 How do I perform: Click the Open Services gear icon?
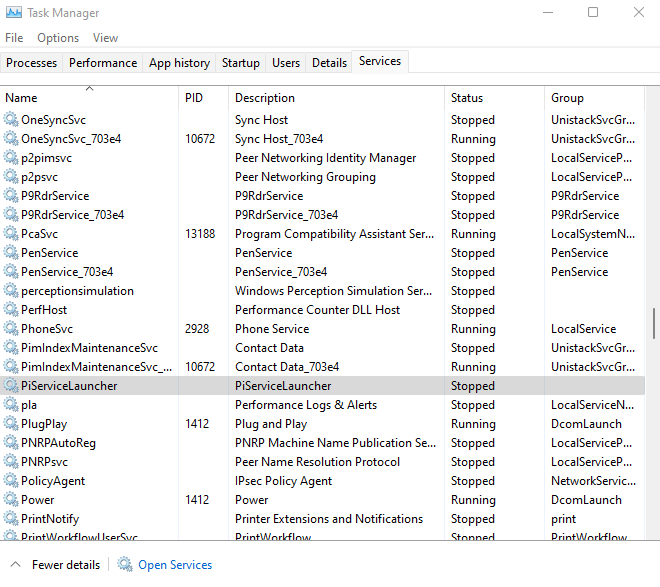125,564
